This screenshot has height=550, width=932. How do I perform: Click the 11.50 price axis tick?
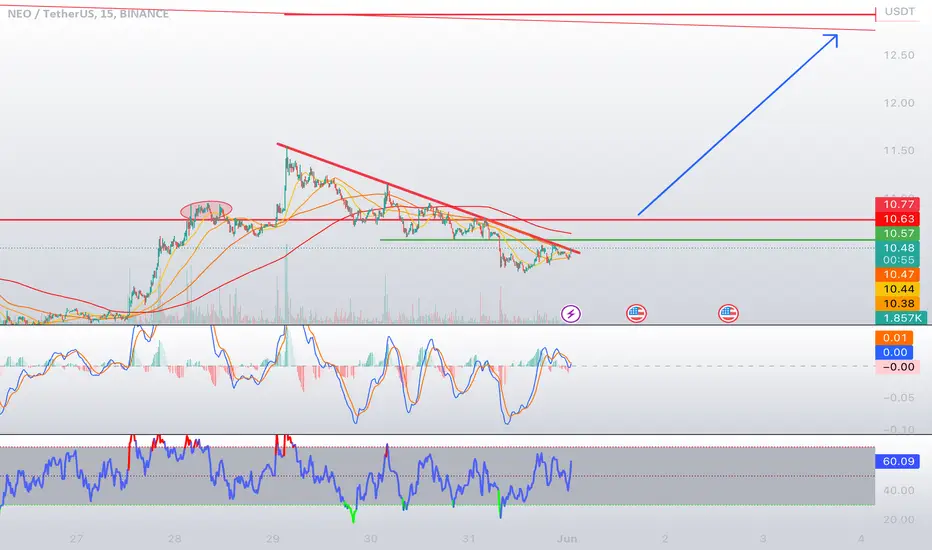click(899, 150)
